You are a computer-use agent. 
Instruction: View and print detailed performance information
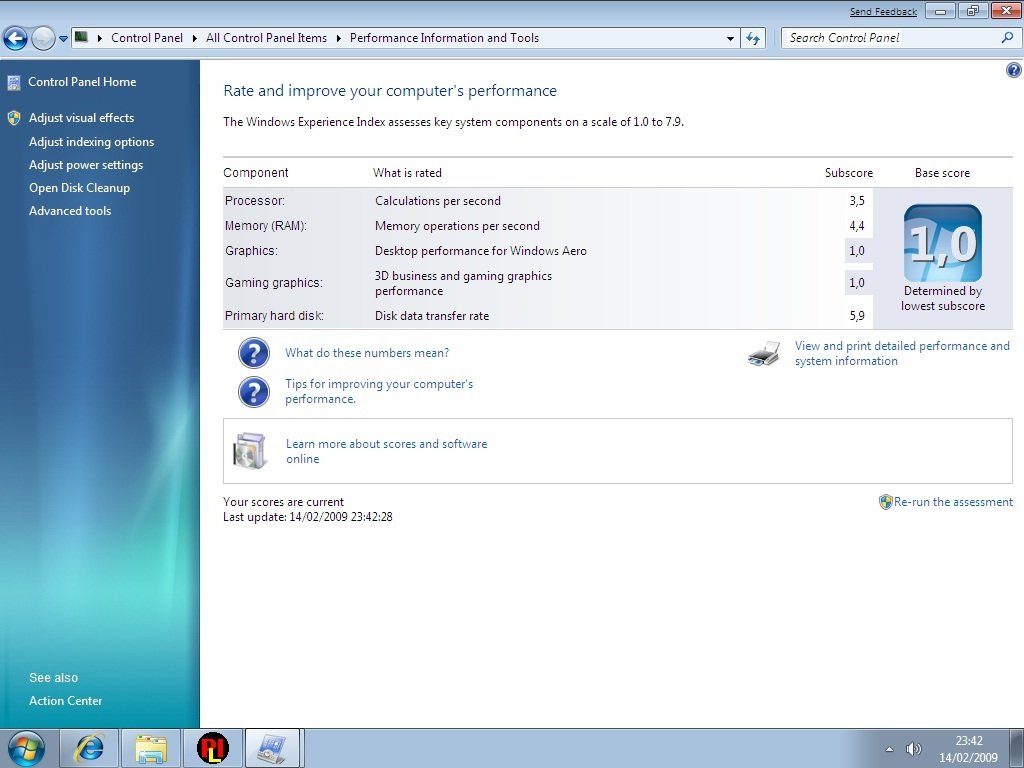(x=902, y=353)
